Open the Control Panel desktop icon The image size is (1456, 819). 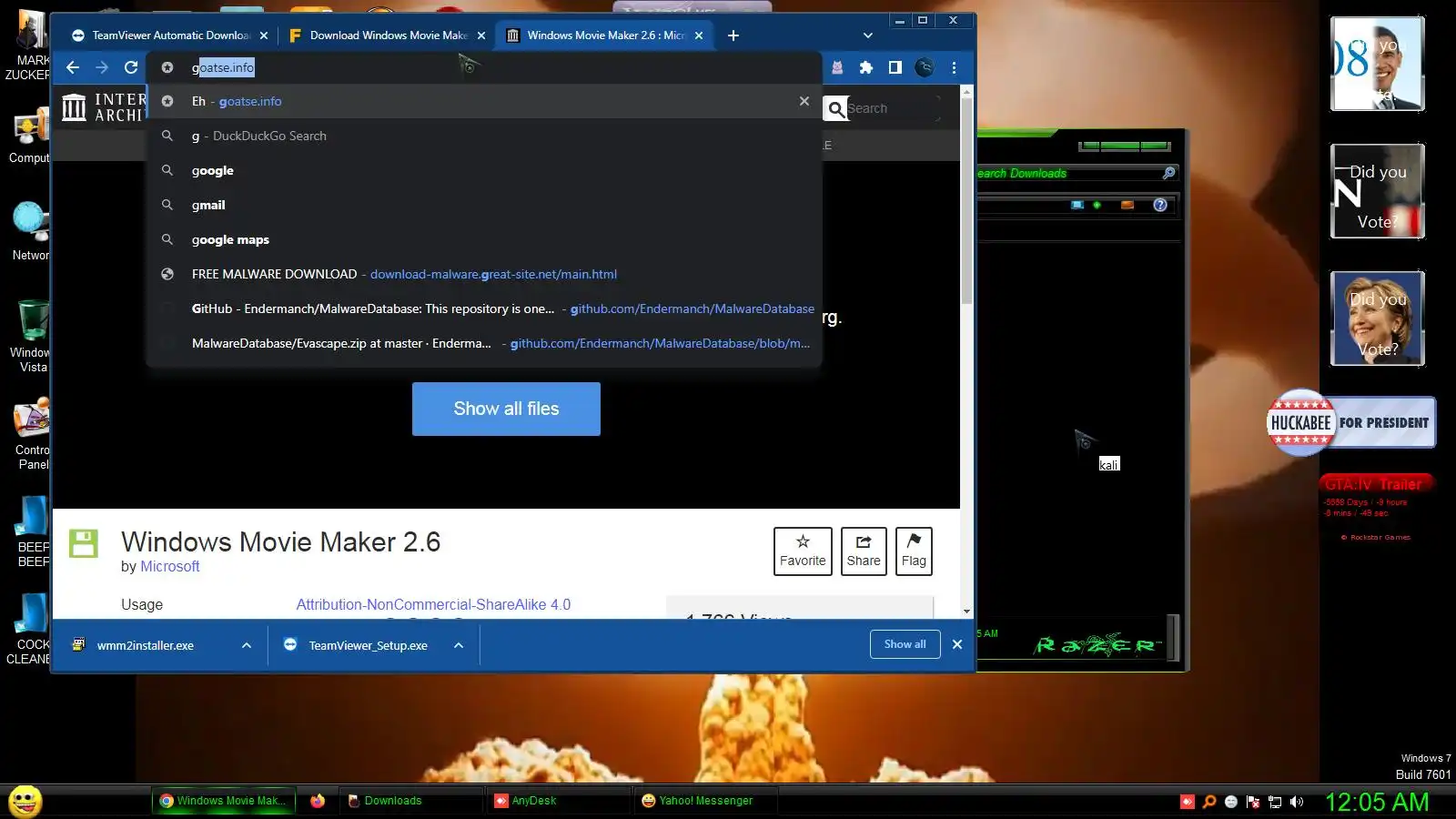point(32,434)
